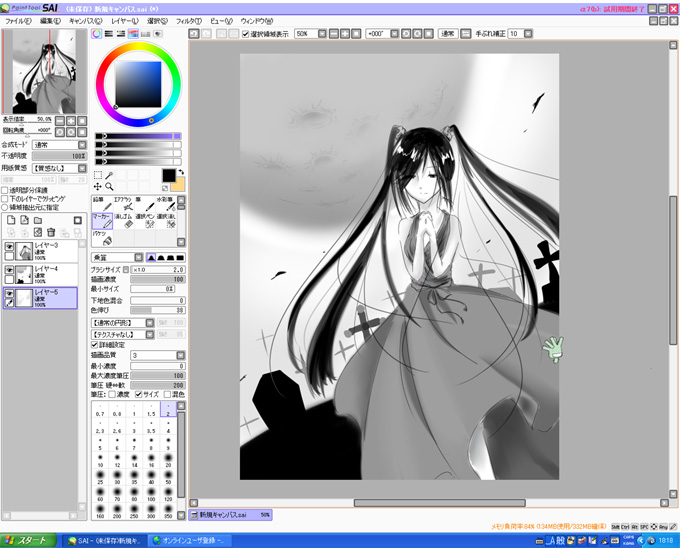Switch to 新規キャンバス.sai document tab
Viewport: 680px width, 548px height.
coord(231,515)
